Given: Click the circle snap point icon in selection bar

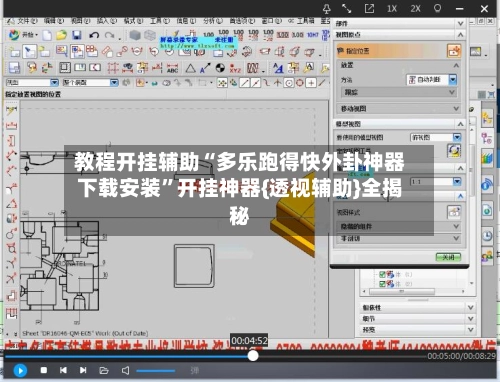Looking at the screenshot, I should pos(289,82).
